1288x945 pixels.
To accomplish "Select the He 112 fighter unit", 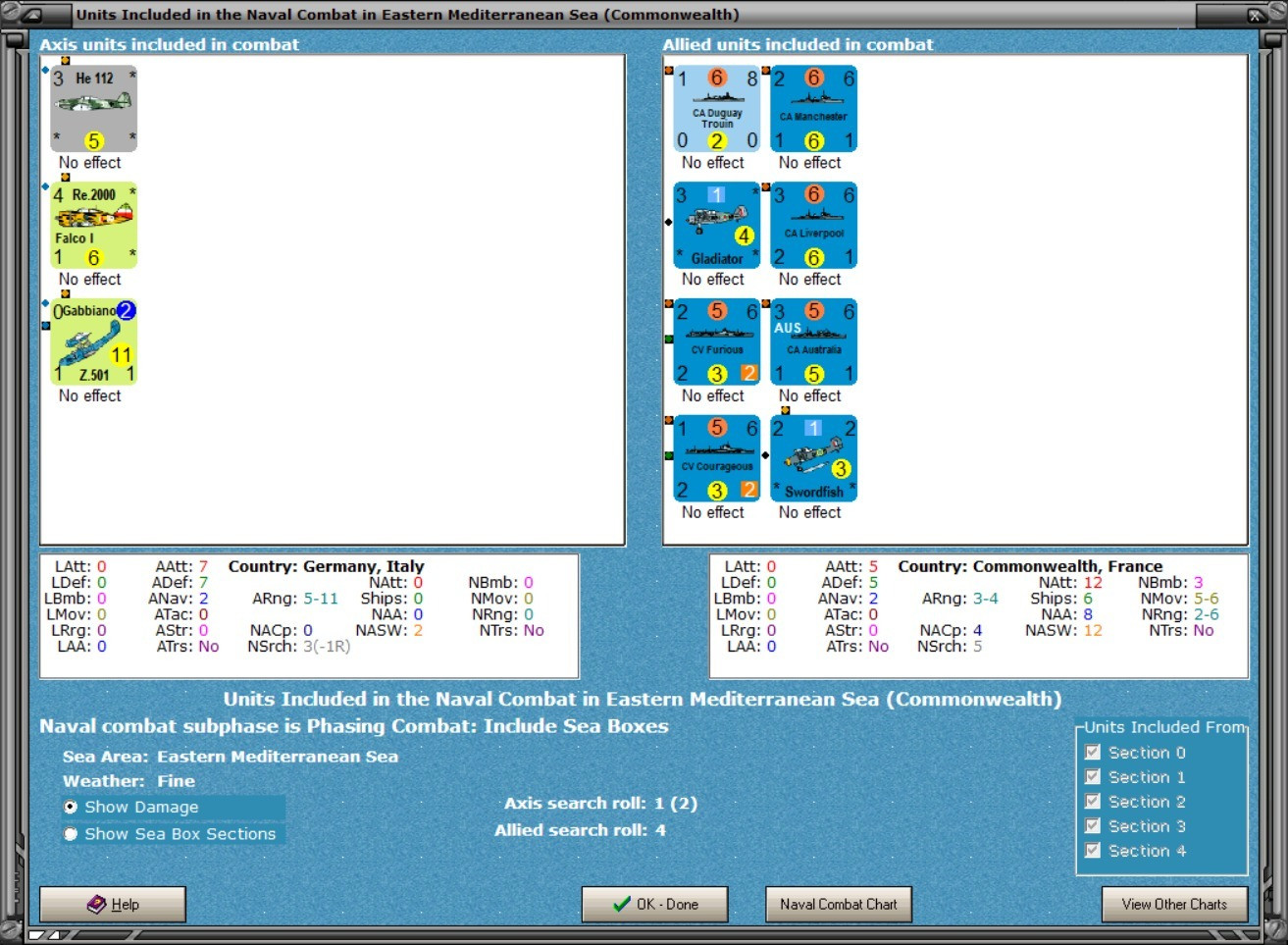I will (x=94, y=109).
